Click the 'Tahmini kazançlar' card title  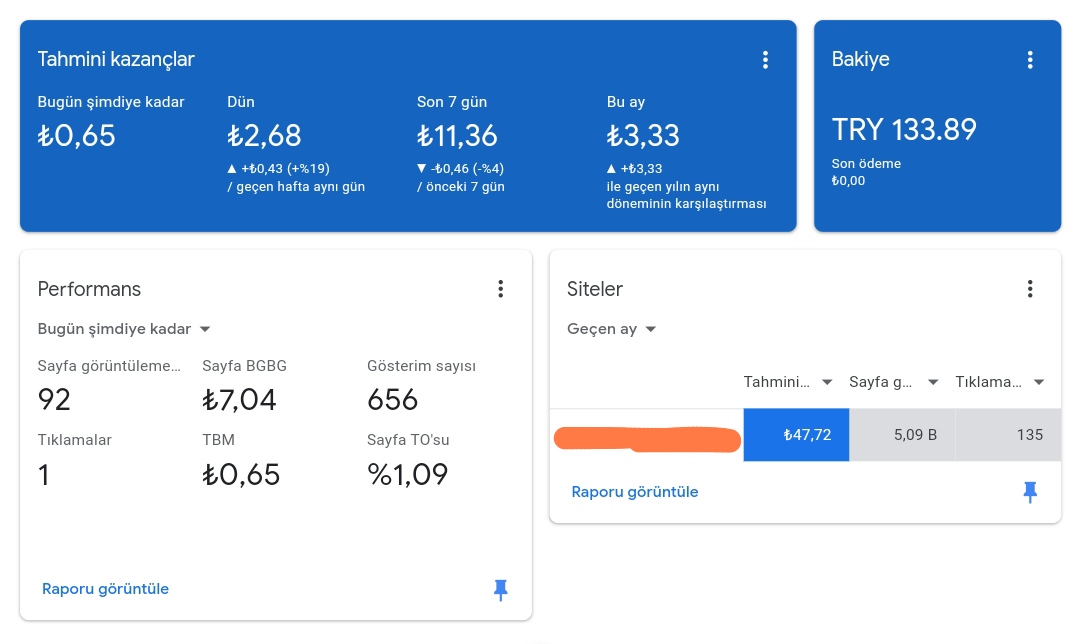pos(116,59)
